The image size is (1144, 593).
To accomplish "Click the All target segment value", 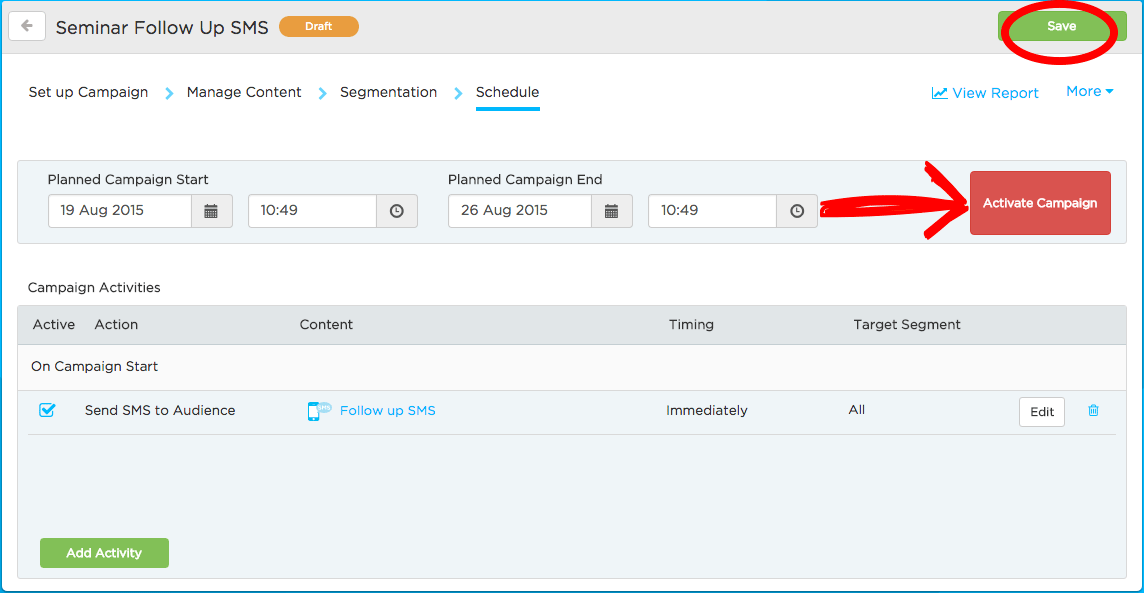I will [857, 410].
